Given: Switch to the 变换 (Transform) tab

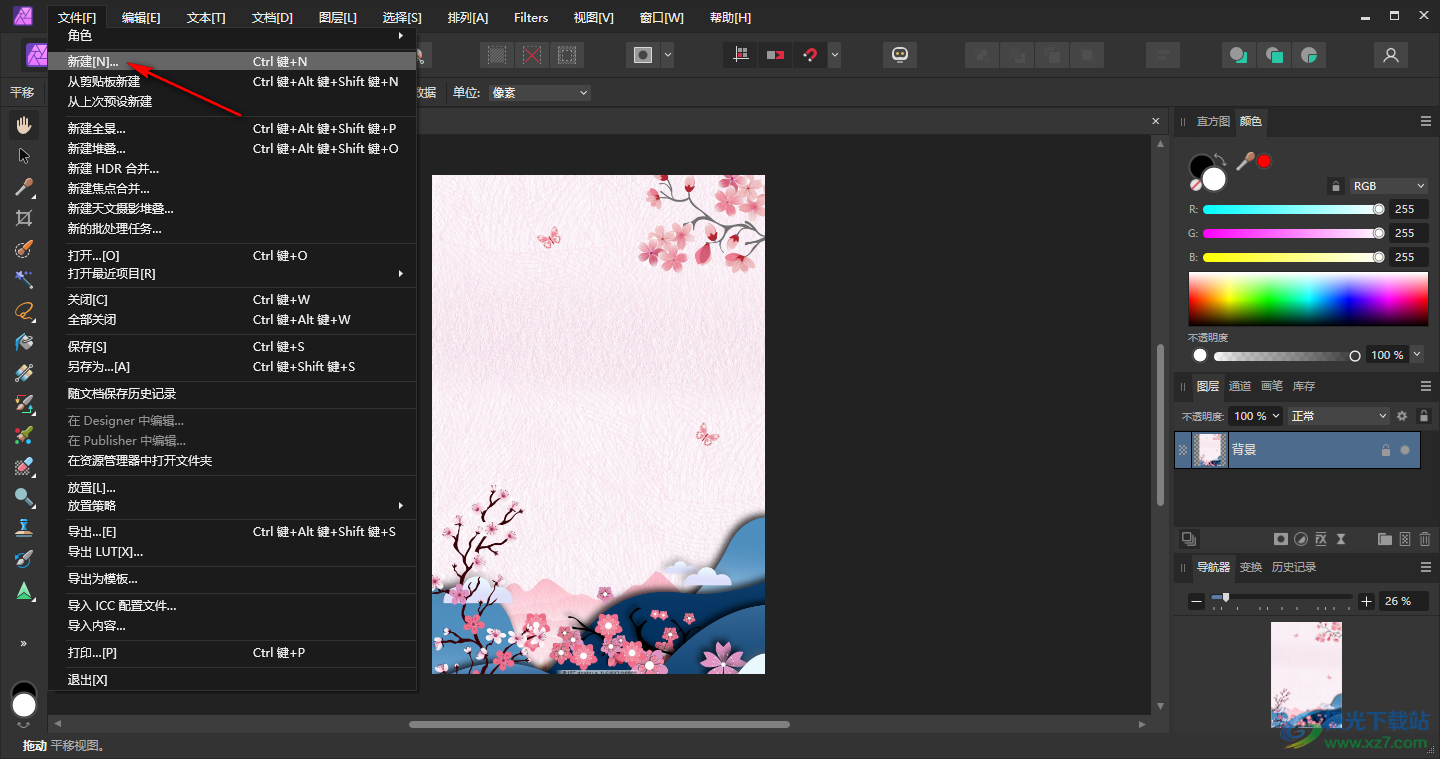Looking at the screenshot, I should (1251, 567).
